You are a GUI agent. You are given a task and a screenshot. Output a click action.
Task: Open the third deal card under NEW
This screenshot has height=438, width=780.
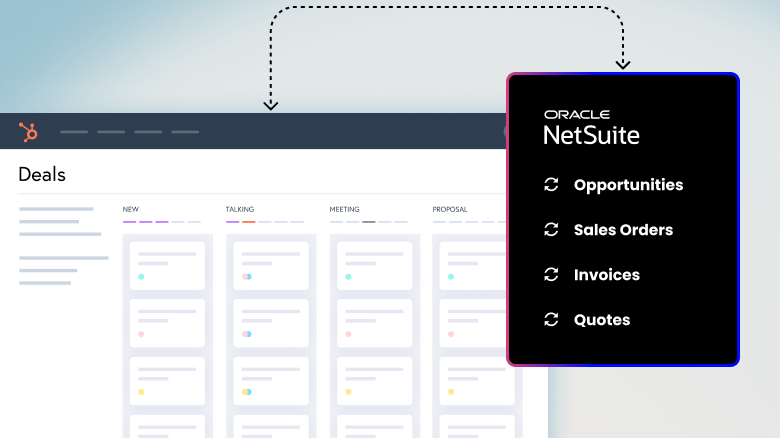coord(167,381)
